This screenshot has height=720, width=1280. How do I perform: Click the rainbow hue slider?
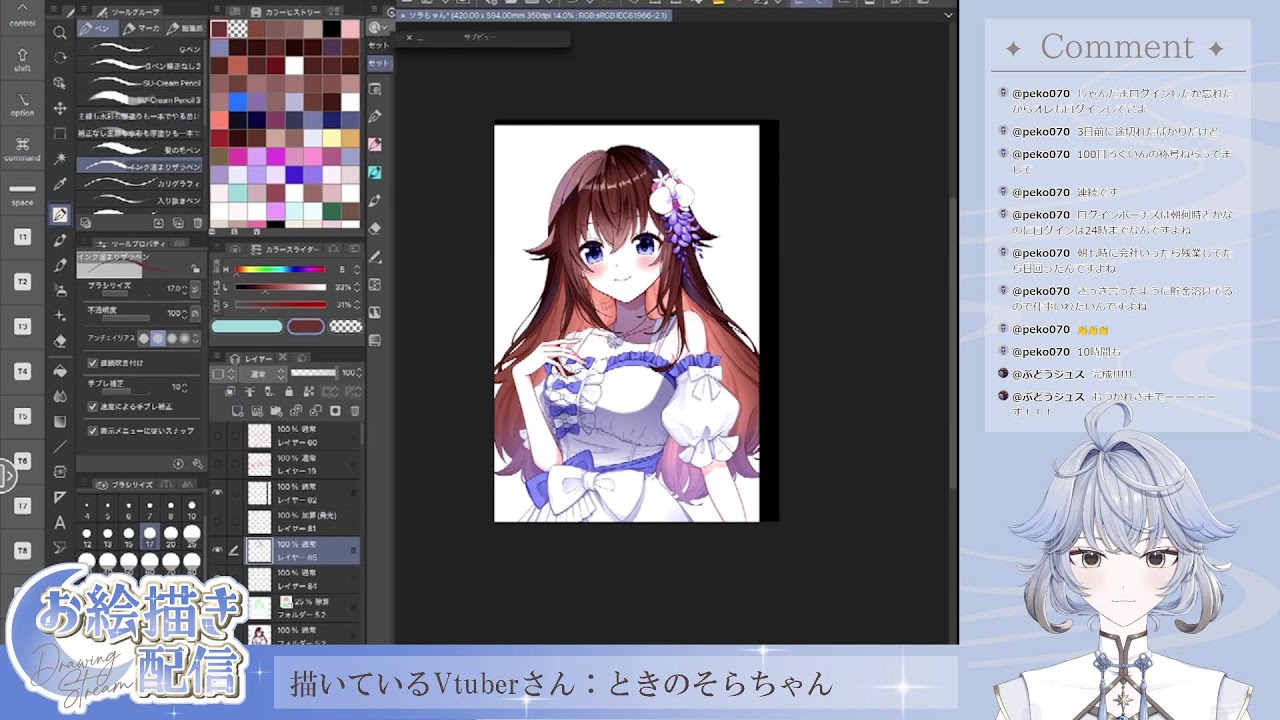[x=280, y=269]
